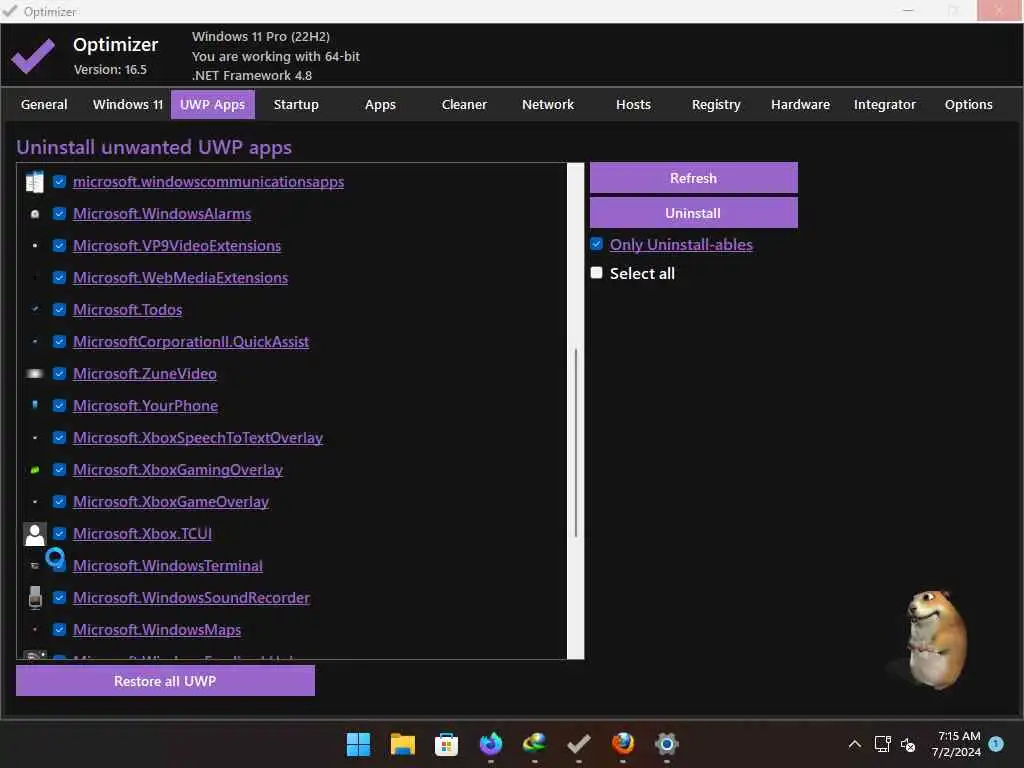Open the Hosts tab
Screen dimensions: 1024x768
633,104
